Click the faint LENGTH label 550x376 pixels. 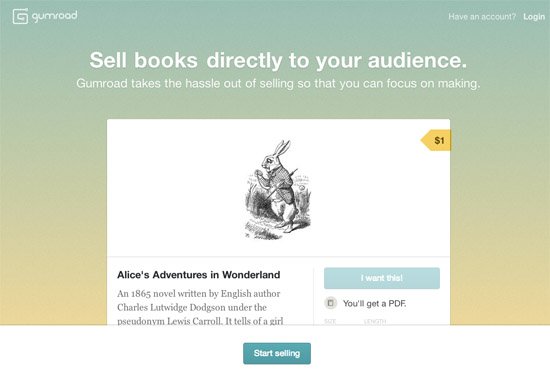pyautogui.click(x=375, y=321)
